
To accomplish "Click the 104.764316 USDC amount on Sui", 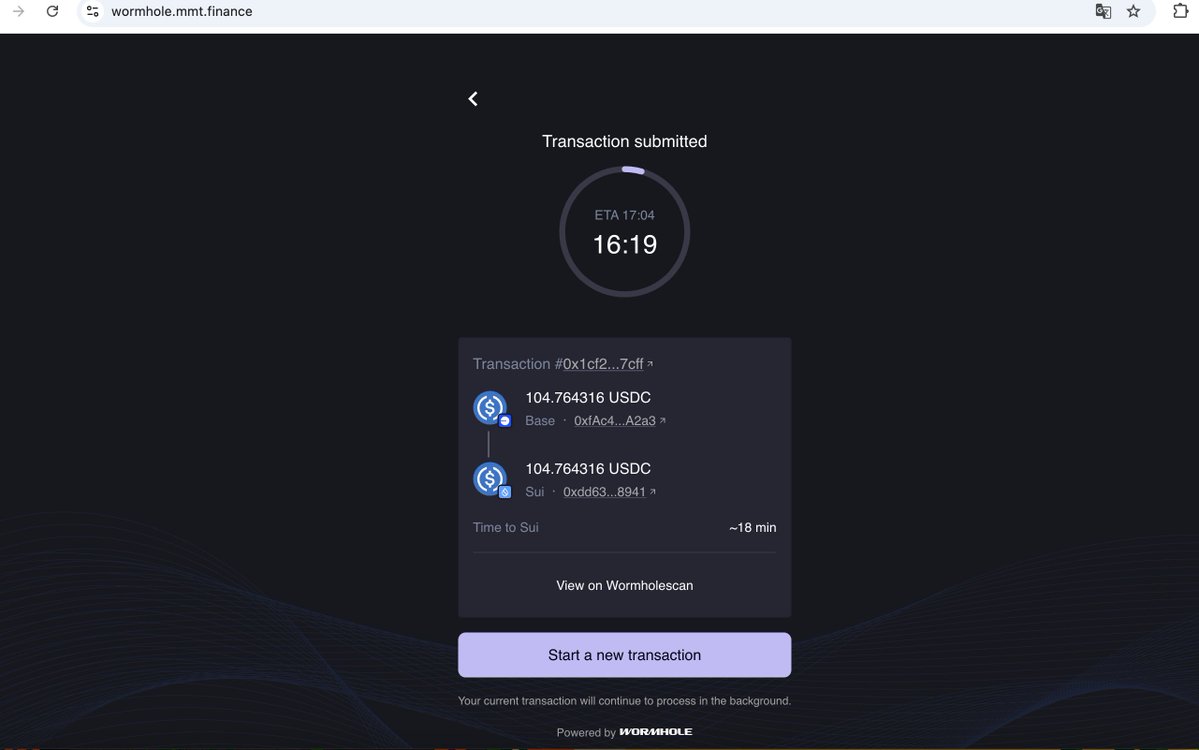I will coord(588,469).
